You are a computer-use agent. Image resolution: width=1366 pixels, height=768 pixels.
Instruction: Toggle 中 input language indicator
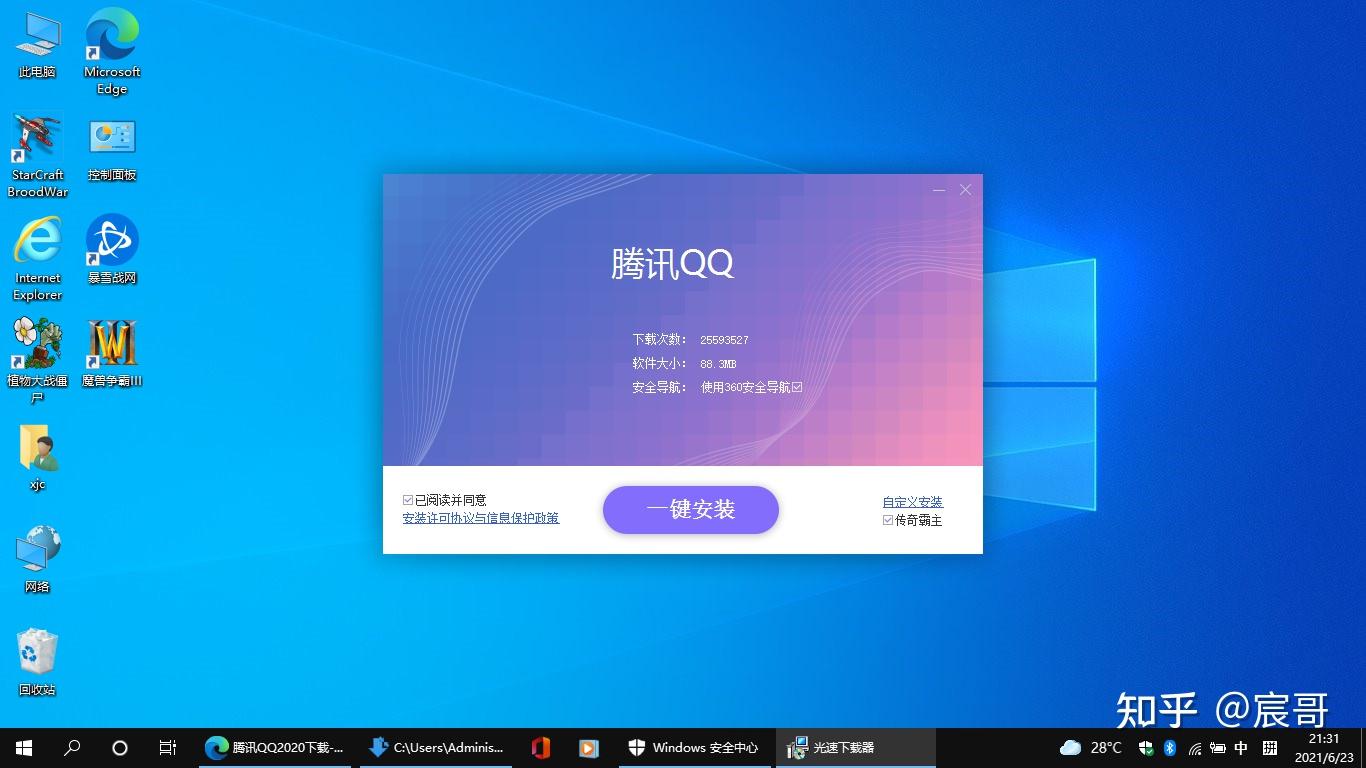click(x=1241, y=748)
